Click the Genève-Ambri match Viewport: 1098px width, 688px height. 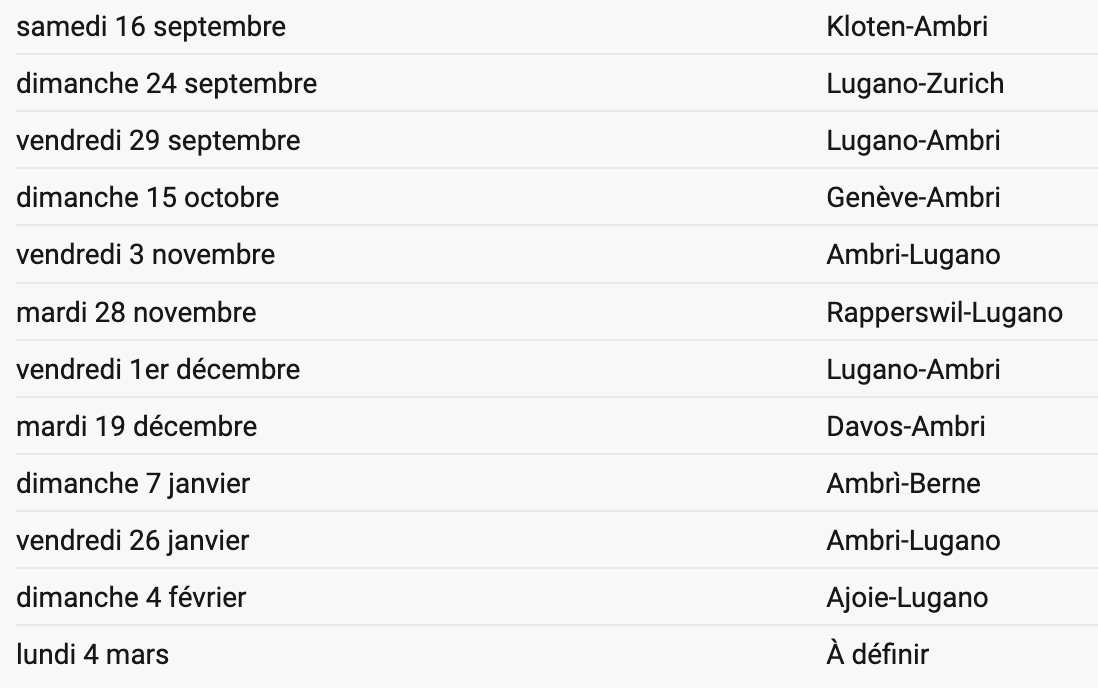913,198
